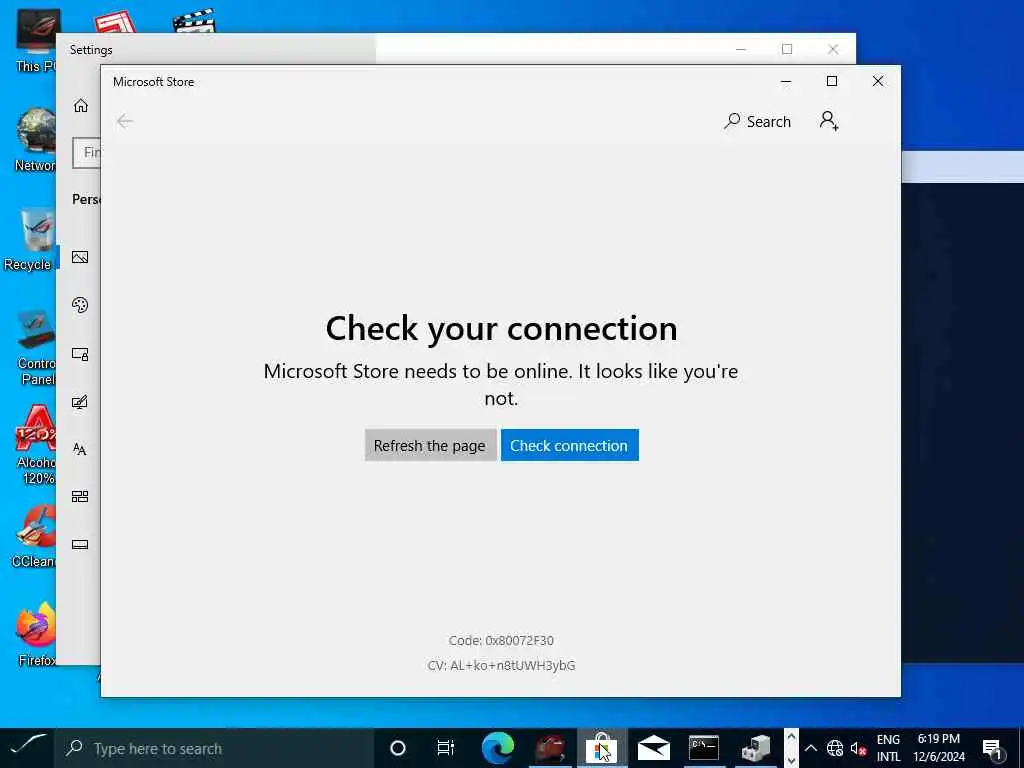This screenshot has height=768, width=1024.
Task: Maximize the Microsoft Store window
Action: click(831, 81)
